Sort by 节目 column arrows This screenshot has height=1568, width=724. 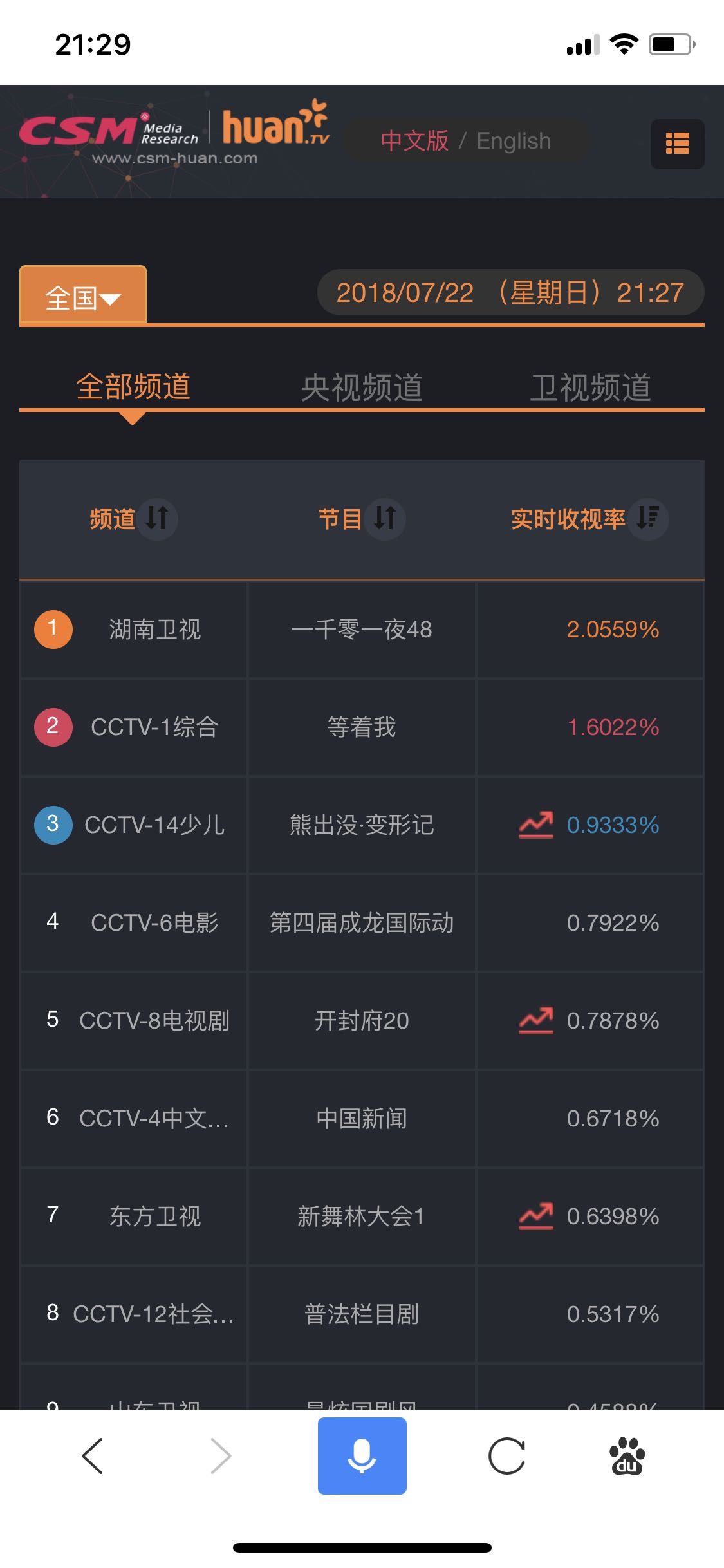tap(385, 518)
